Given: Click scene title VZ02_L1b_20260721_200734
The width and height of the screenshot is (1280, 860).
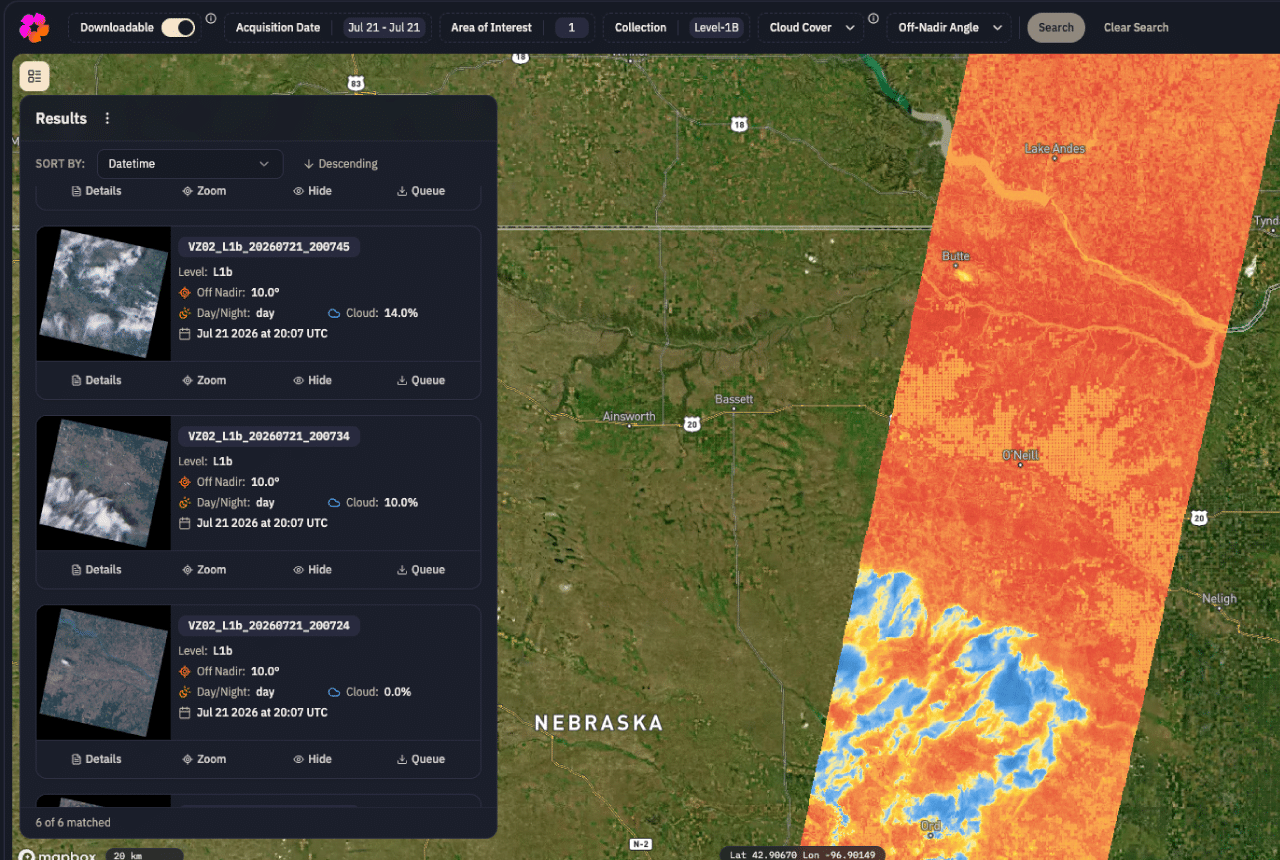Looking at the screenshot, I should coord(269,436).
